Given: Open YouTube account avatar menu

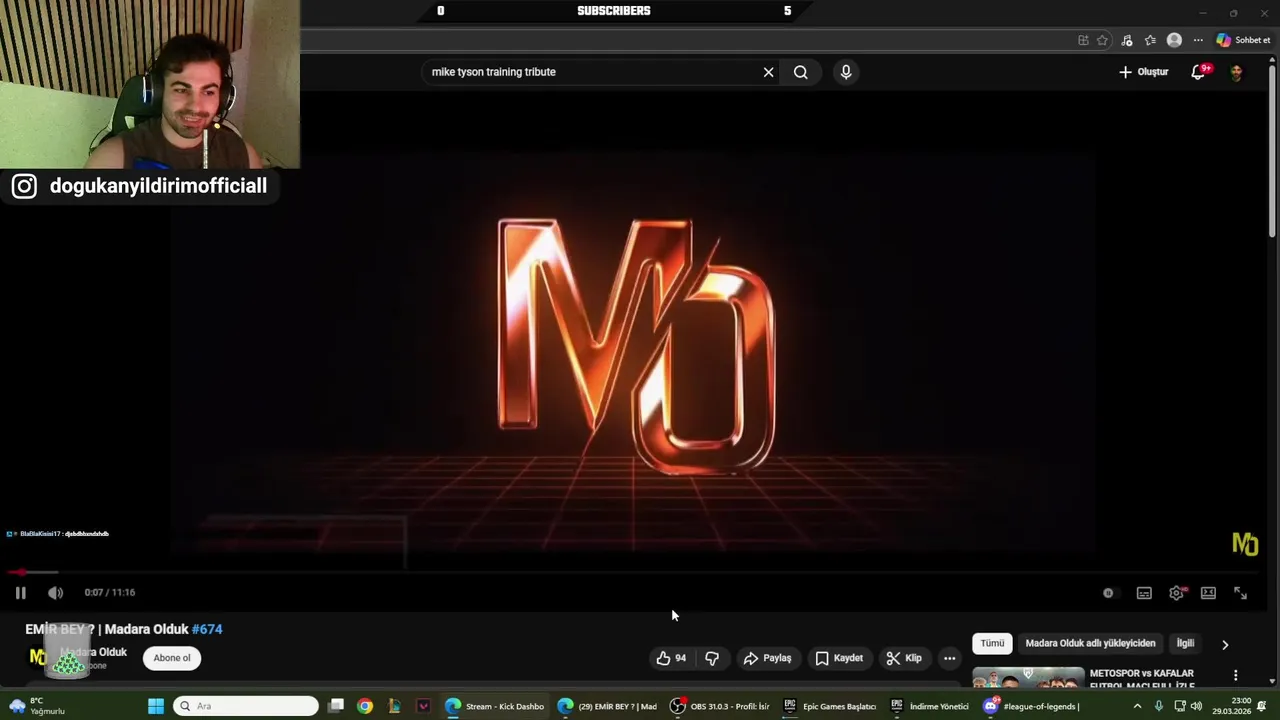Looking at the screenshot, I should pyautogui.click(x=1236, y=72).
